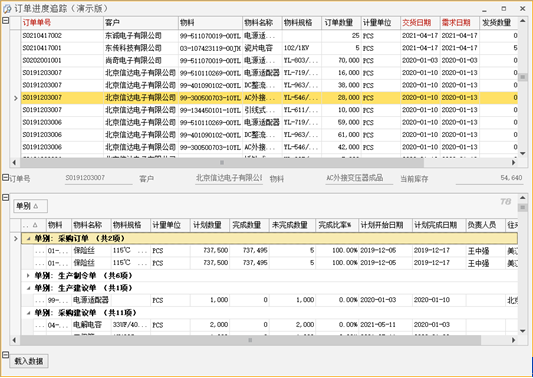The height and width of the screenshot is (378, 533).
Task: Click the lower grid scroll-up arrow
Action: [523, 198]
